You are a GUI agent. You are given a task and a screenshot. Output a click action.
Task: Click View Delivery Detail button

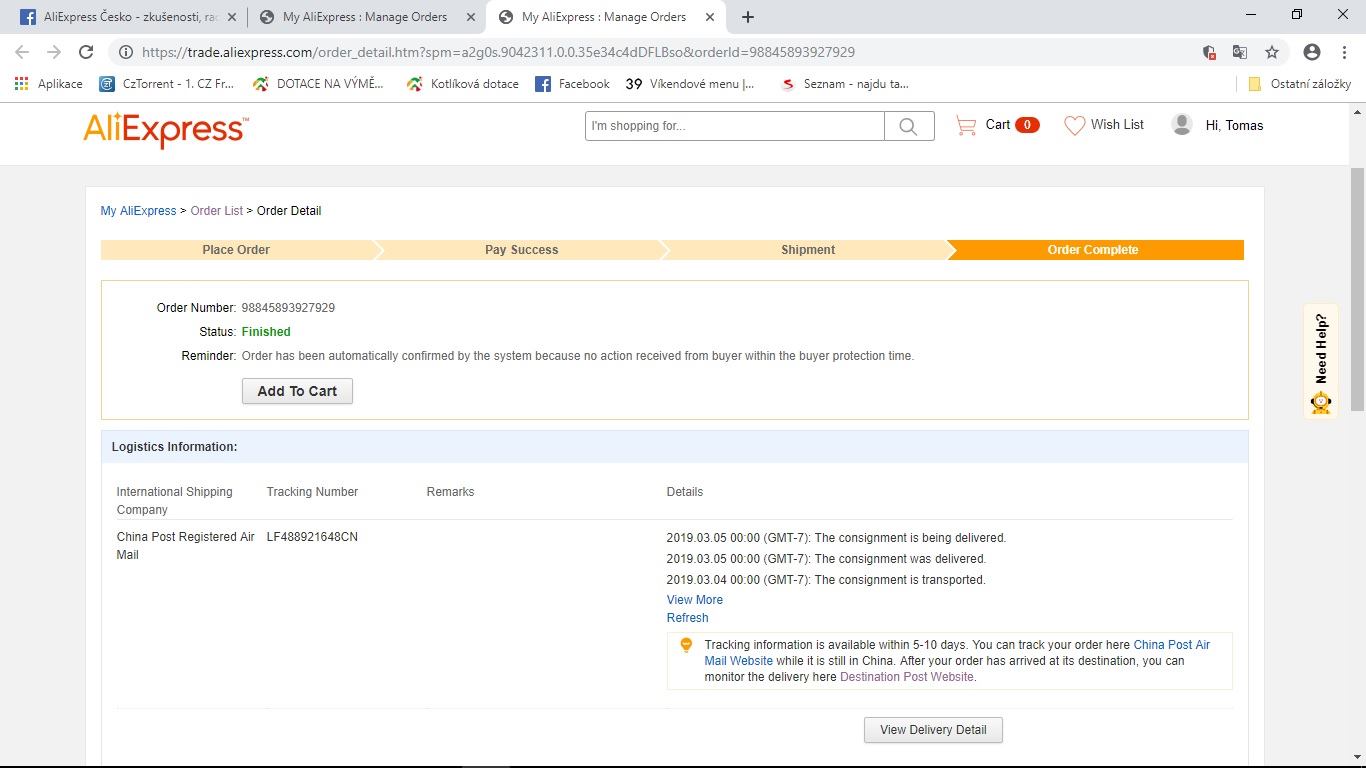point(932,730)
